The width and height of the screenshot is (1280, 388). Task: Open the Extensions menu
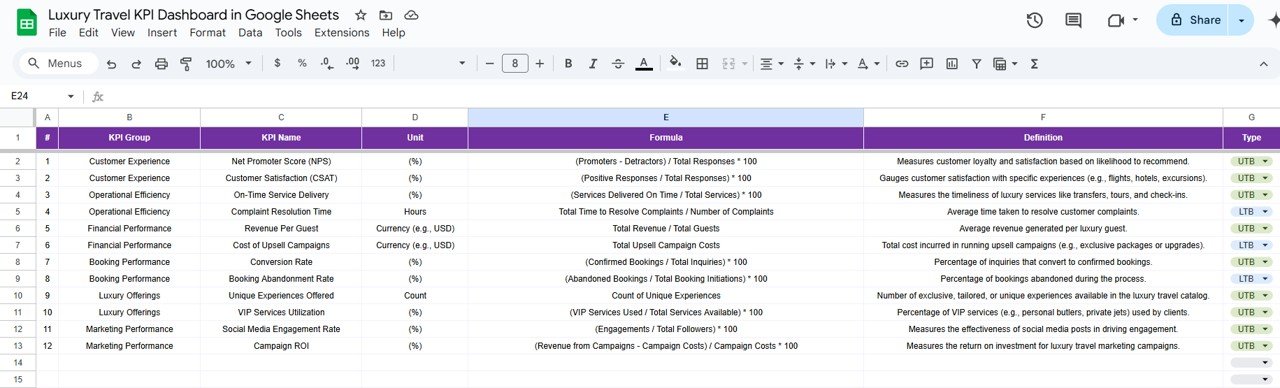[x=342, y=33]
